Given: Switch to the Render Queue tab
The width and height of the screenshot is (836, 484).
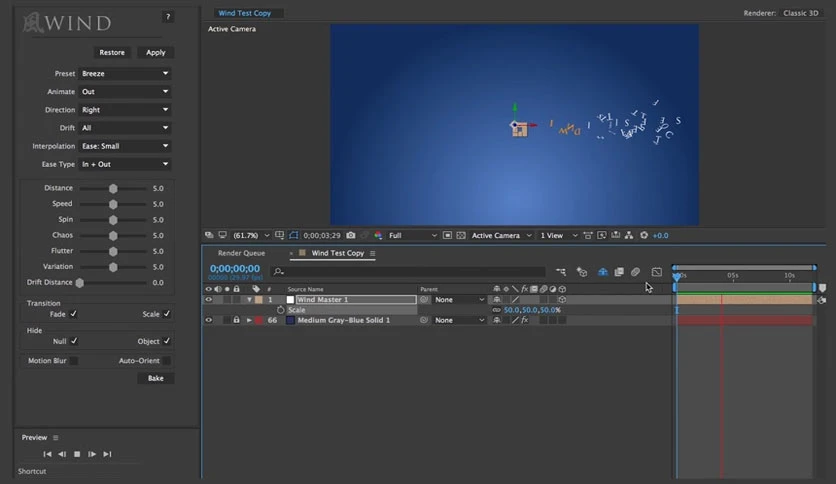Looking at the screenshot, I should pyautogui.click(x=242, y=253).
